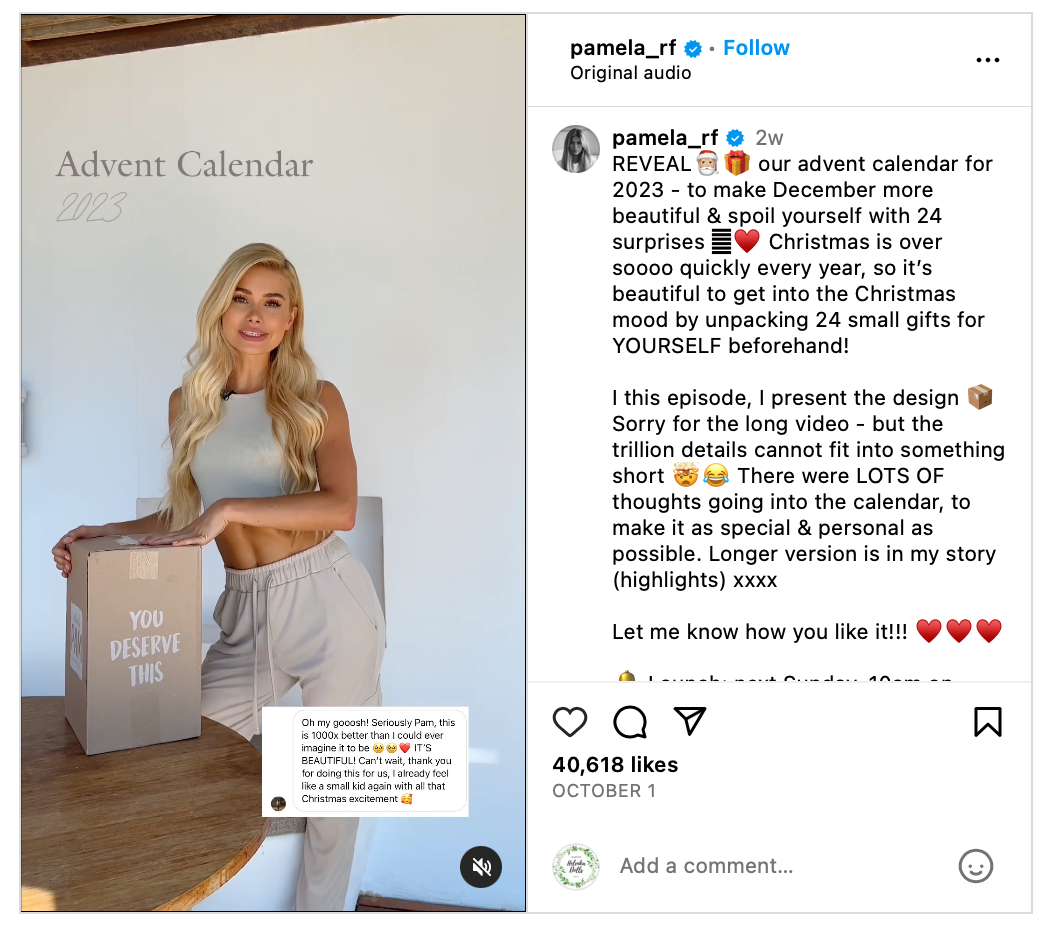This screenshot has height=932, width=1052.
Task: Open comments via speech bubble icon
Action: coord(630,722)
